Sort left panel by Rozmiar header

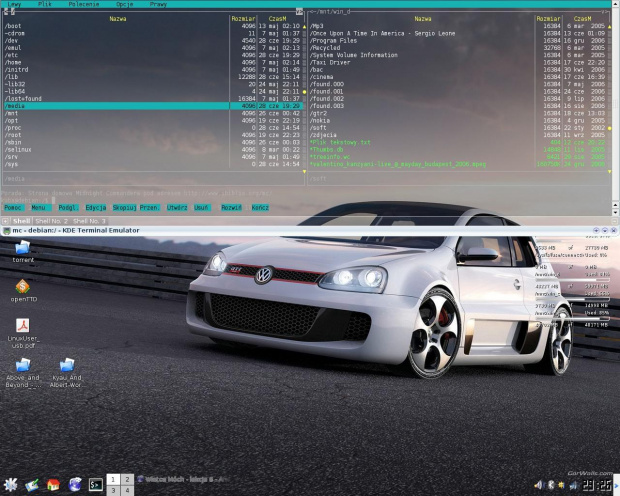point(243,19)
